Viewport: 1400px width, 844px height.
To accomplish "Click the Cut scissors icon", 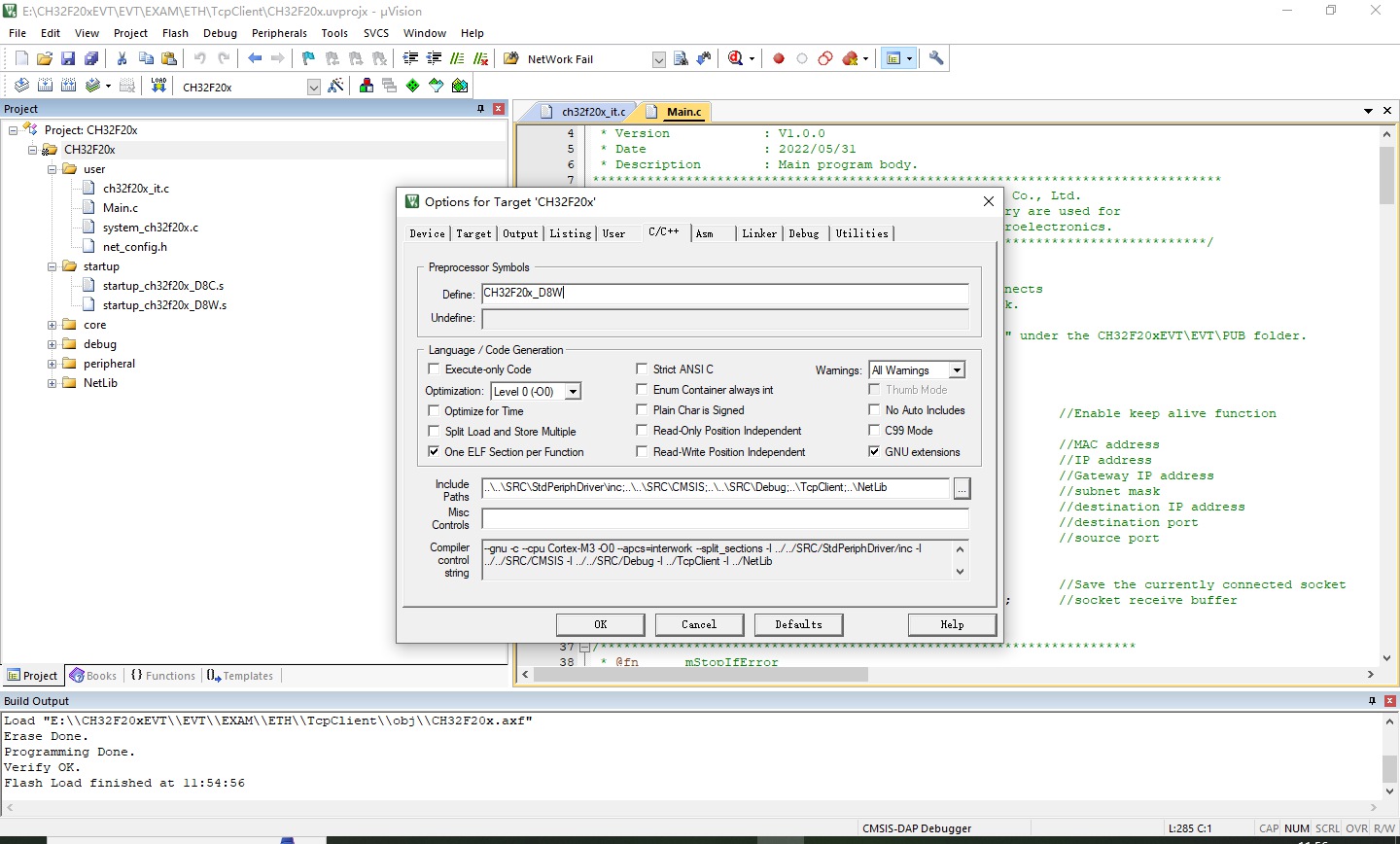I will click(122, 58).
